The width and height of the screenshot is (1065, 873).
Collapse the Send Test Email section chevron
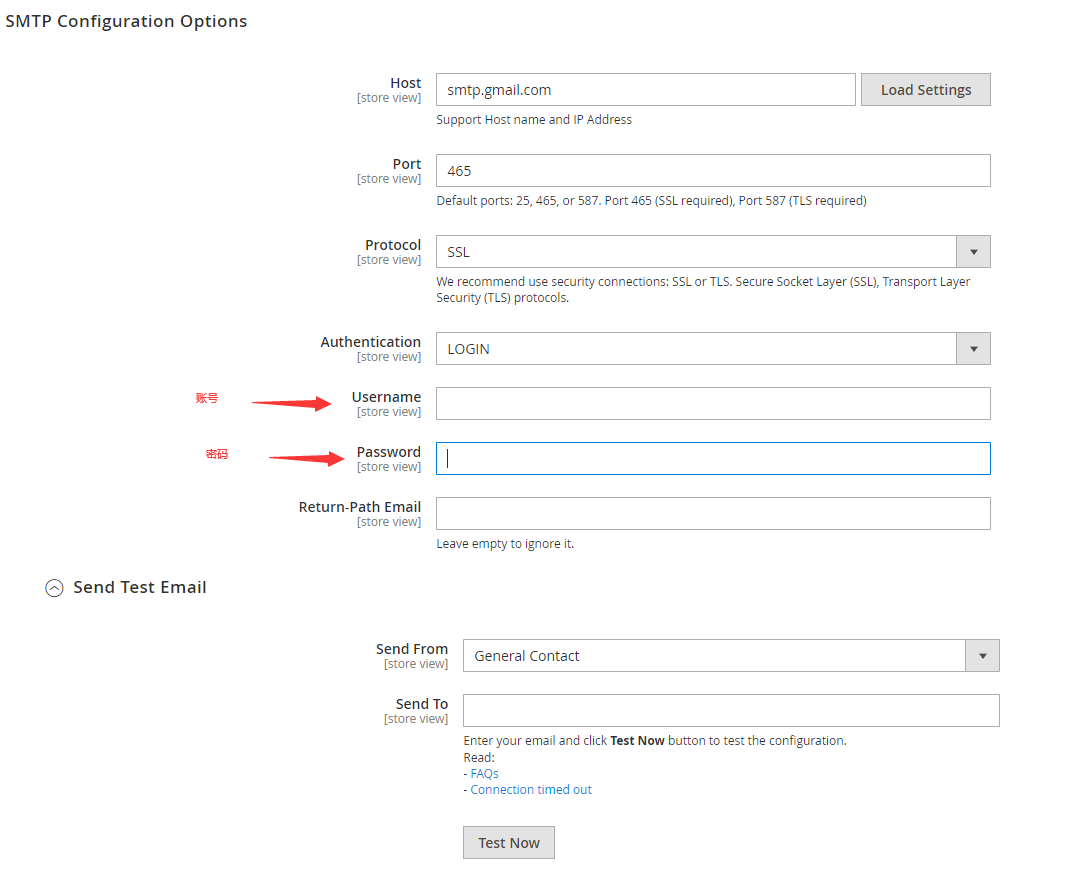point(54,587)
